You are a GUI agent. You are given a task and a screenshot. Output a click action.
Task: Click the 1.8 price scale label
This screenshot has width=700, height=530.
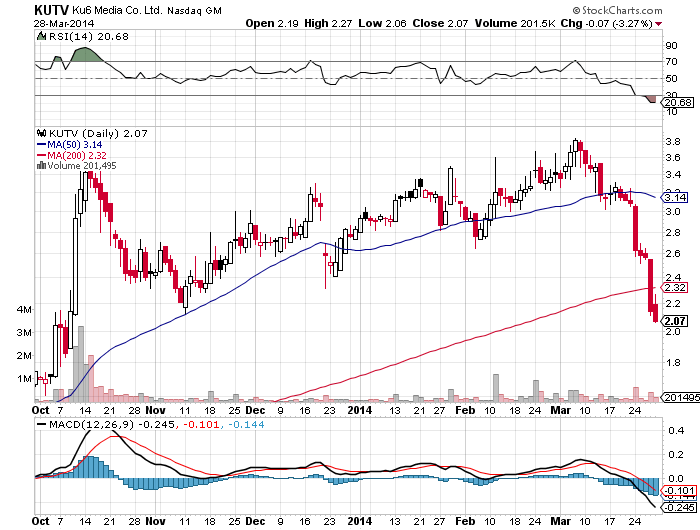click(673, 362)
